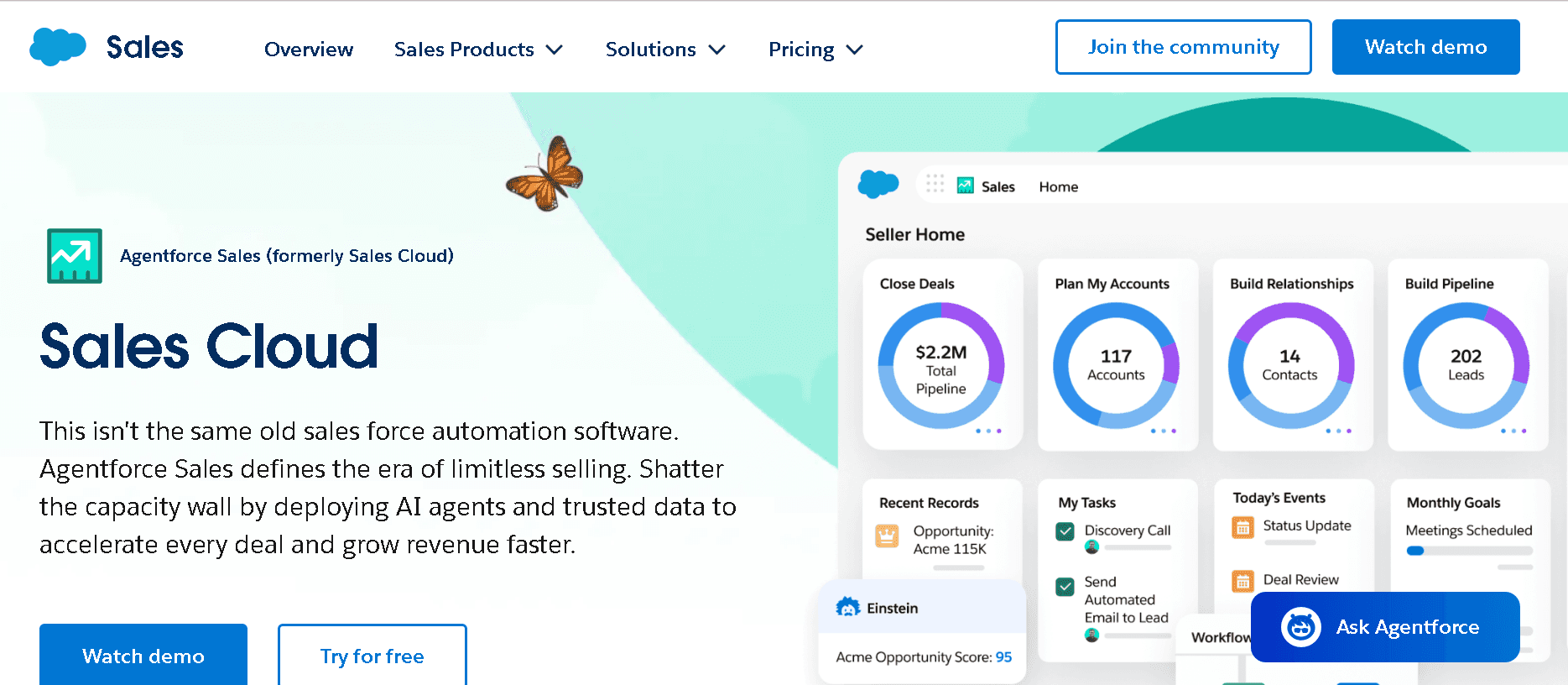This screenshot has height=685, width=1568.
Task: Click the Meetings Scheduled progress bar
Action: click(1469, 551)
